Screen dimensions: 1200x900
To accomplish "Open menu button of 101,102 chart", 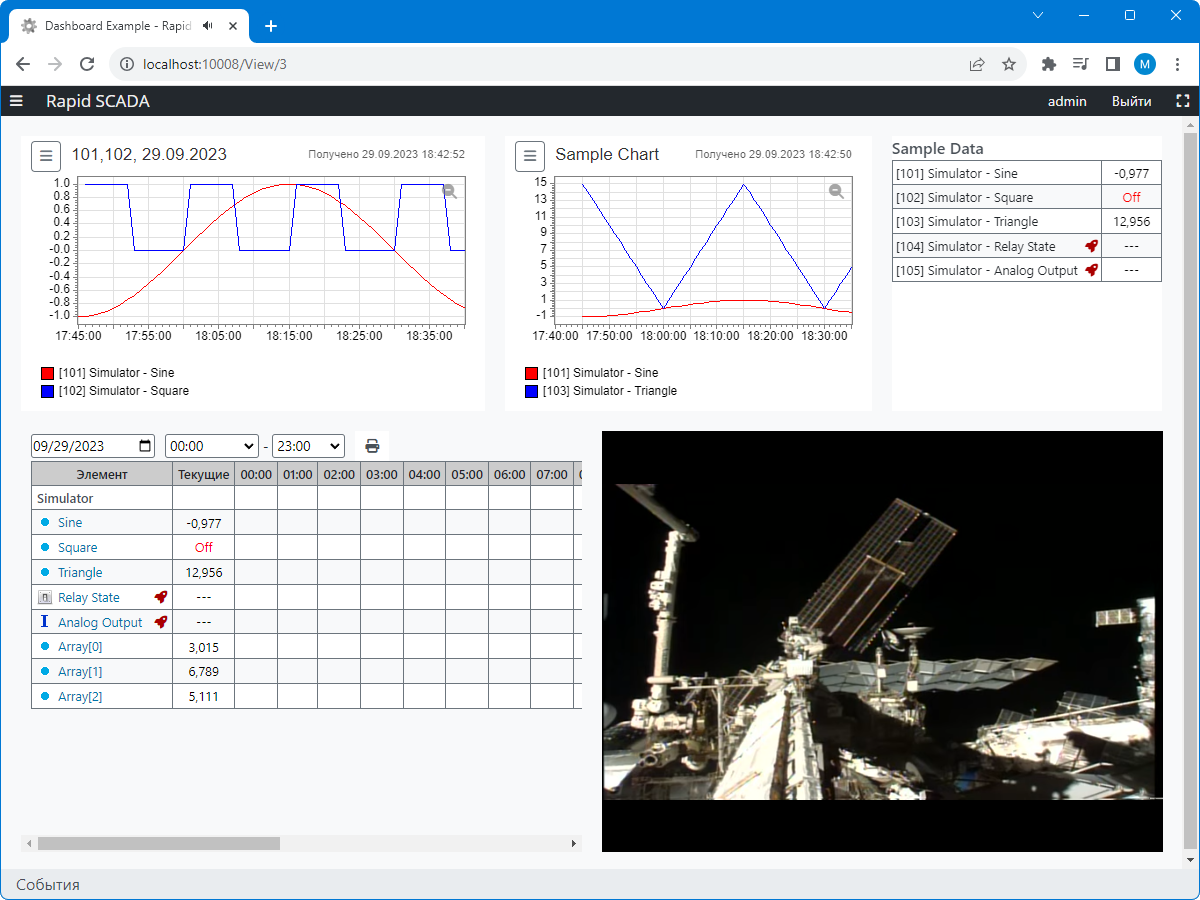I will point(46,156).
